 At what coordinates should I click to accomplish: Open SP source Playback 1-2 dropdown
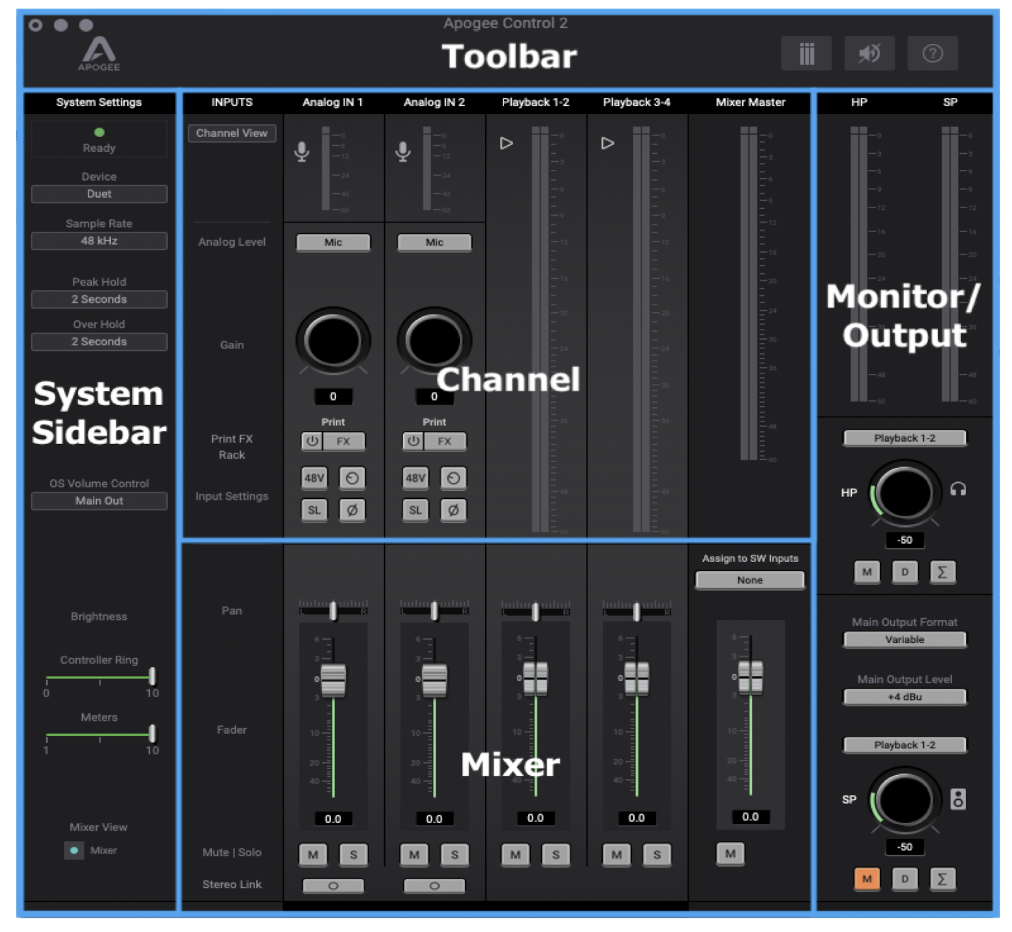905,745
